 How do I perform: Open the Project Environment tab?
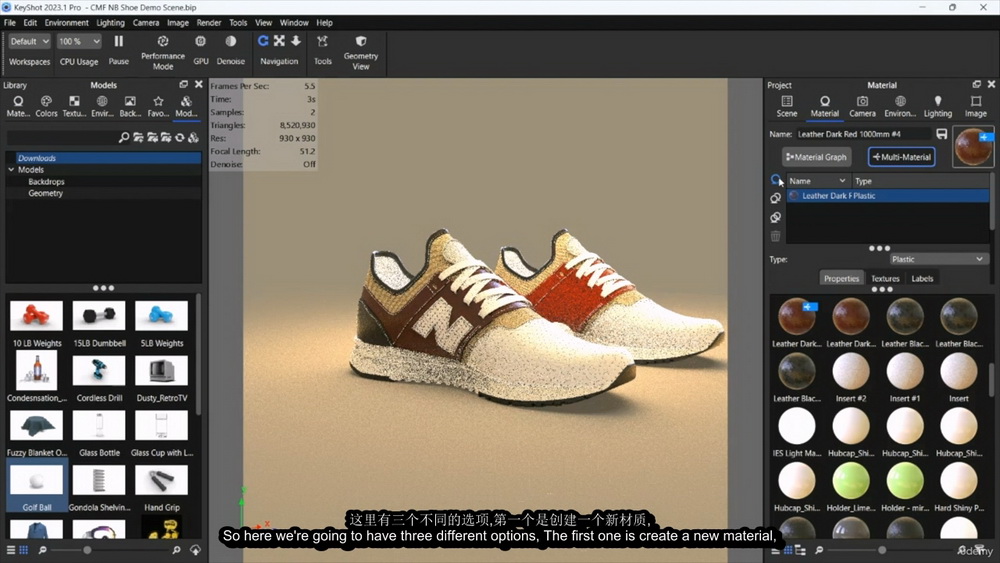(900, 106)
